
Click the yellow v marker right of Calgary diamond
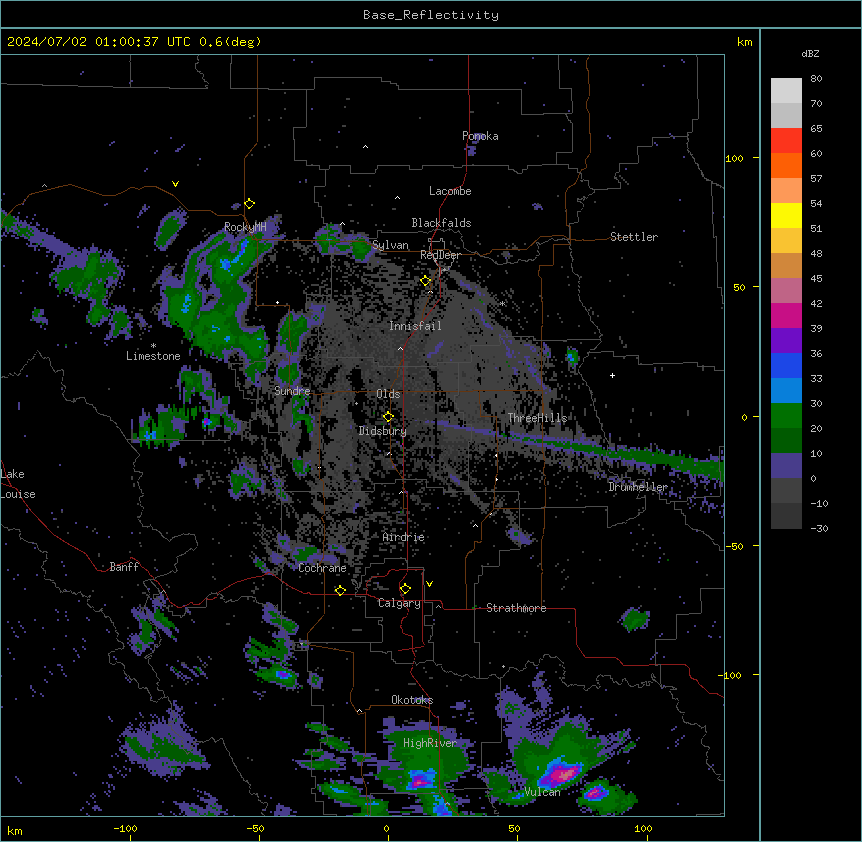(x=429, y=584)
